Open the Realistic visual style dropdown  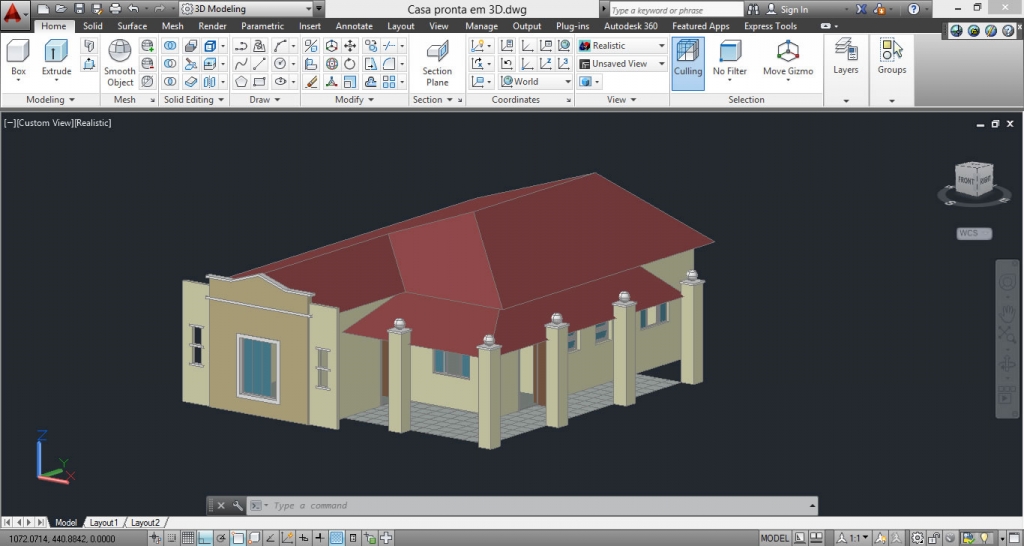tap(621, 46)
